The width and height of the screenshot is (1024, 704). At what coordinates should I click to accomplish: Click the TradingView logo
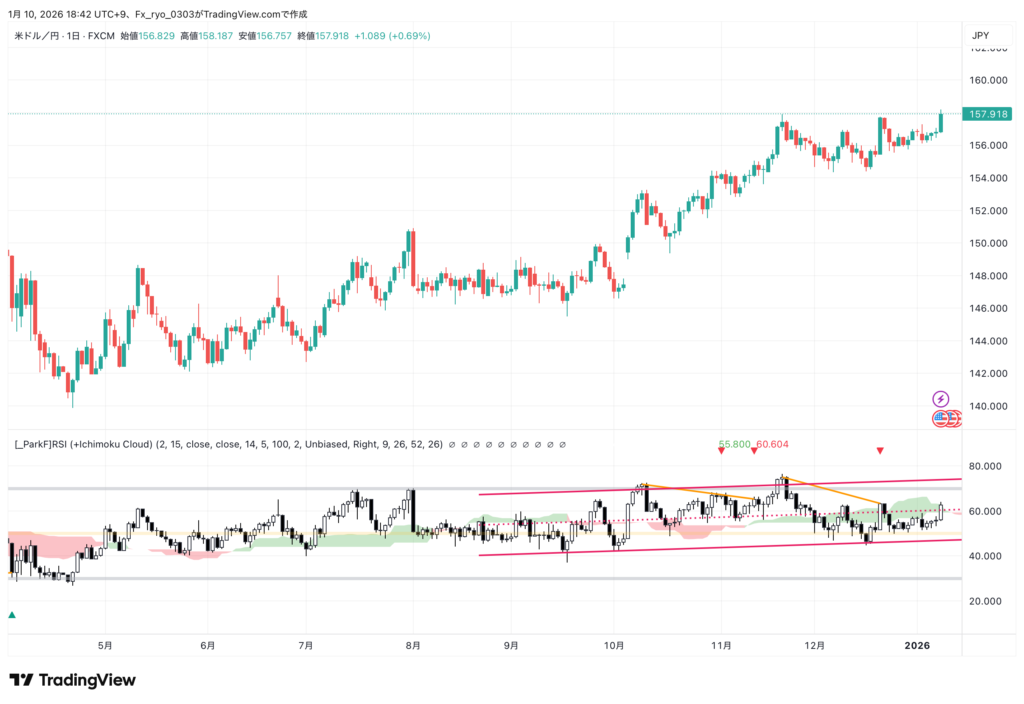pos(72,680)
